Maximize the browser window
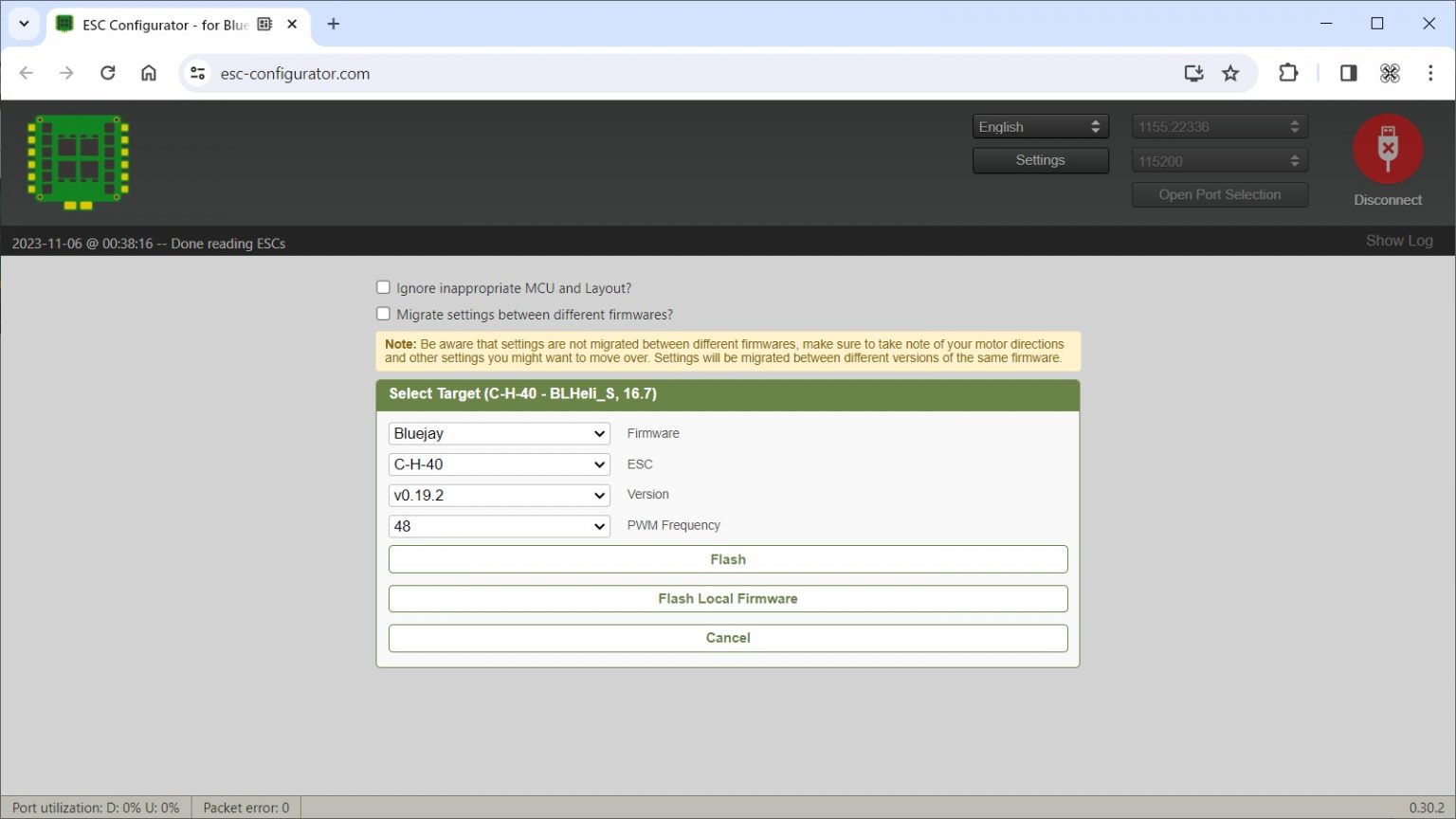1456x819 pixels. tap(1377, 24)
